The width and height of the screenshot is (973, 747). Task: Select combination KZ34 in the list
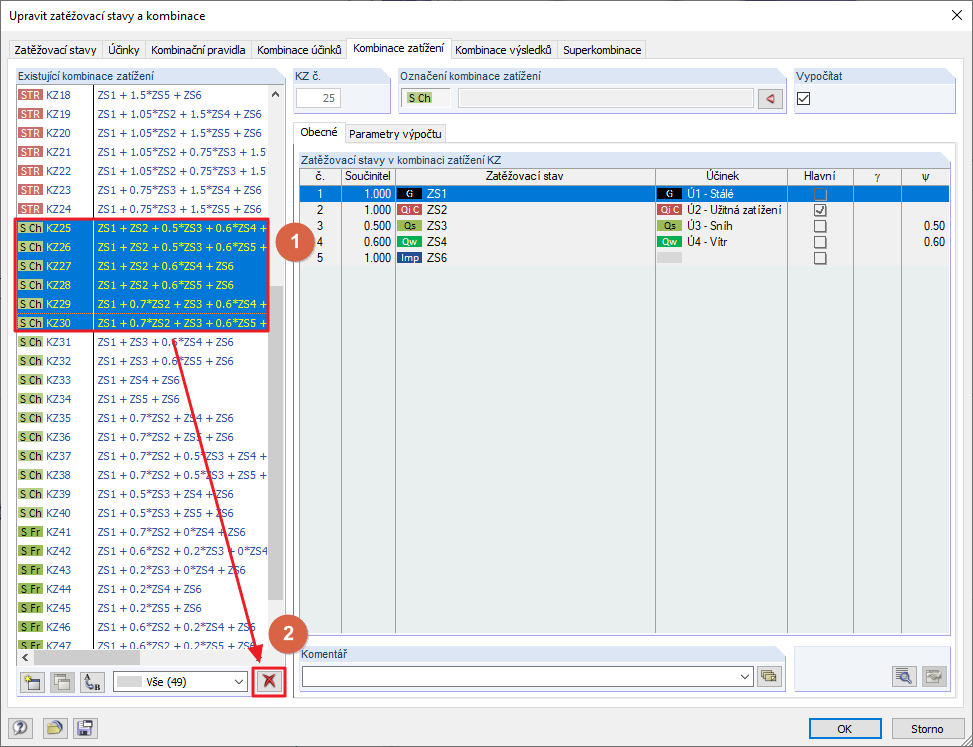143,399
